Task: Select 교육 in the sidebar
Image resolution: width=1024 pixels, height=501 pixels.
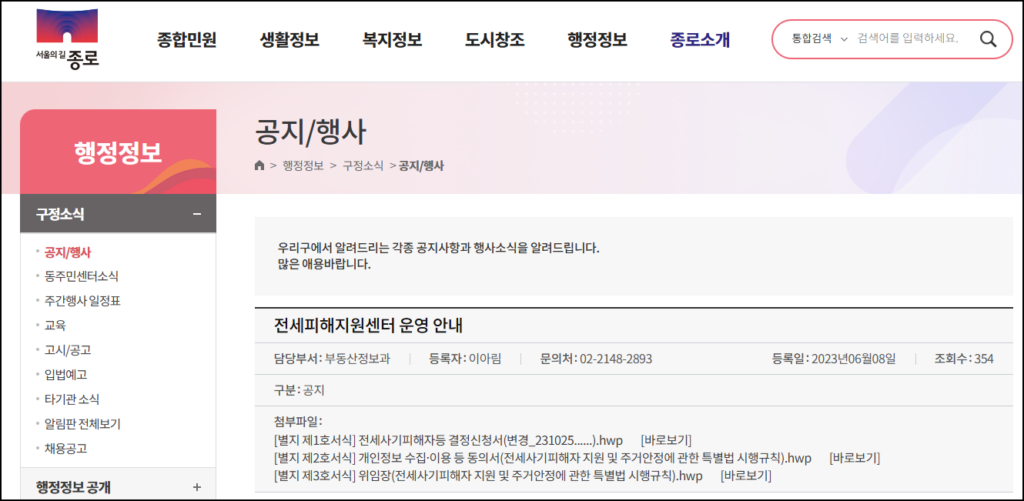Action: coord(55,325)
